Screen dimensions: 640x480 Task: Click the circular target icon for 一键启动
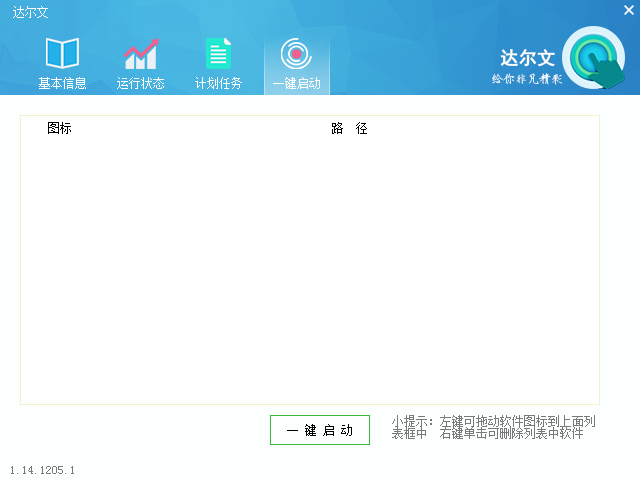(x=296, y=53)
